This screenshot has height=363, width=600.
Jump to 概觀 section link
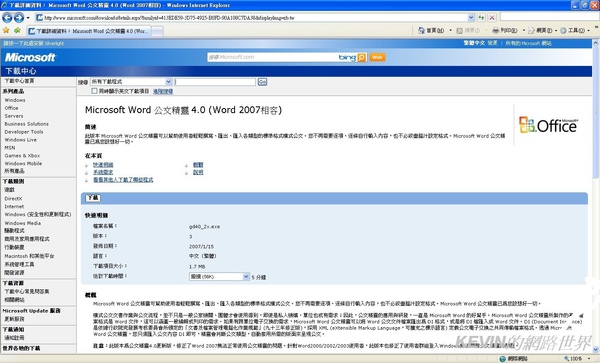[x=198, y=165]
